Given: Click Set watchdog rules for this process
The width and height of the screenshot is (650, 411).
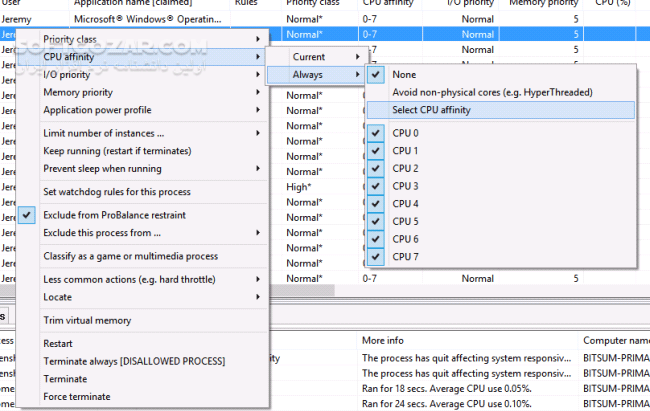Looking at the screenshot, I should 116,192.
